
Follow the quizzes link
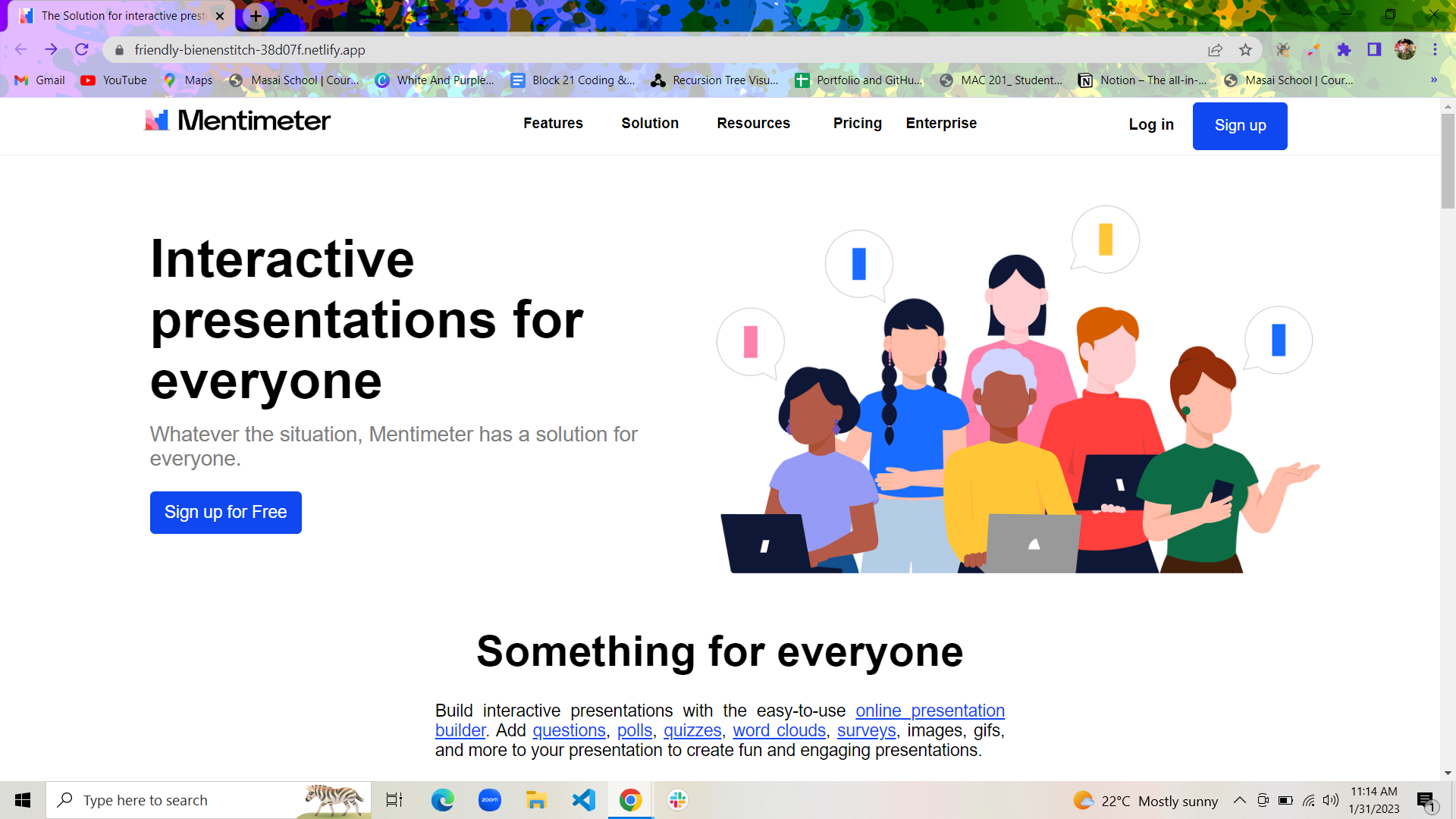click(x=692, y=730)
